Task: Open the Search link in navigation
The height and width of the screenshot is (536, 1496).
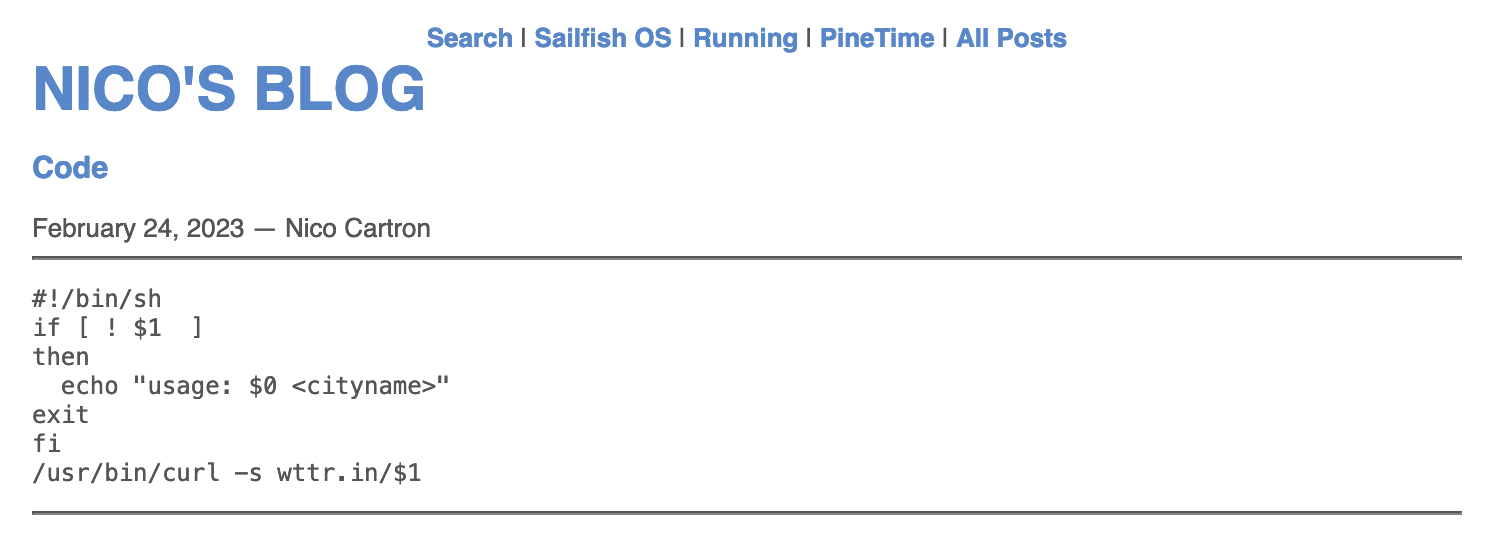Action: [469, 39]
